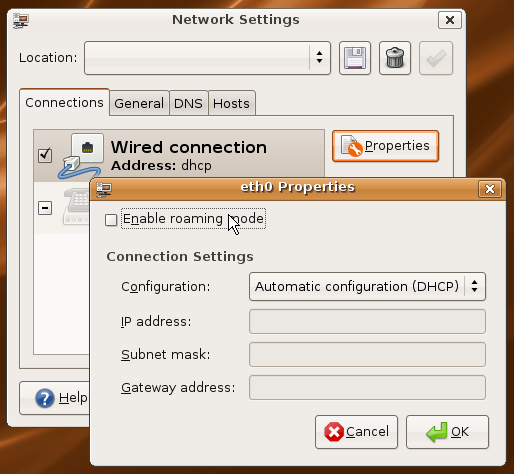Open the Configuration dropdown showing DHCP
514x474 pixels.
pyautogui.click(x=367, y=287)
